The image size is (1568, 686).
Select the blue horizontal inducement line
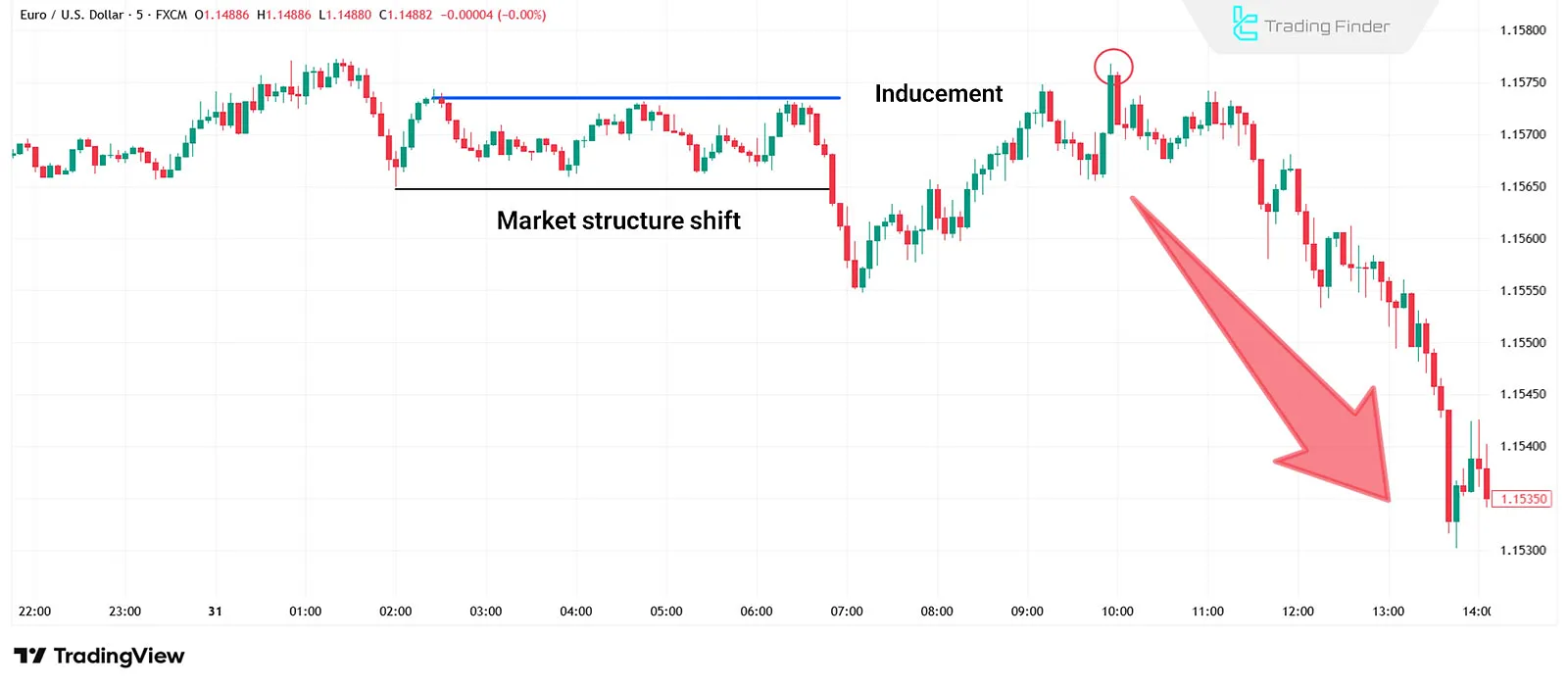pyautogui.click(x=637, y=98)
